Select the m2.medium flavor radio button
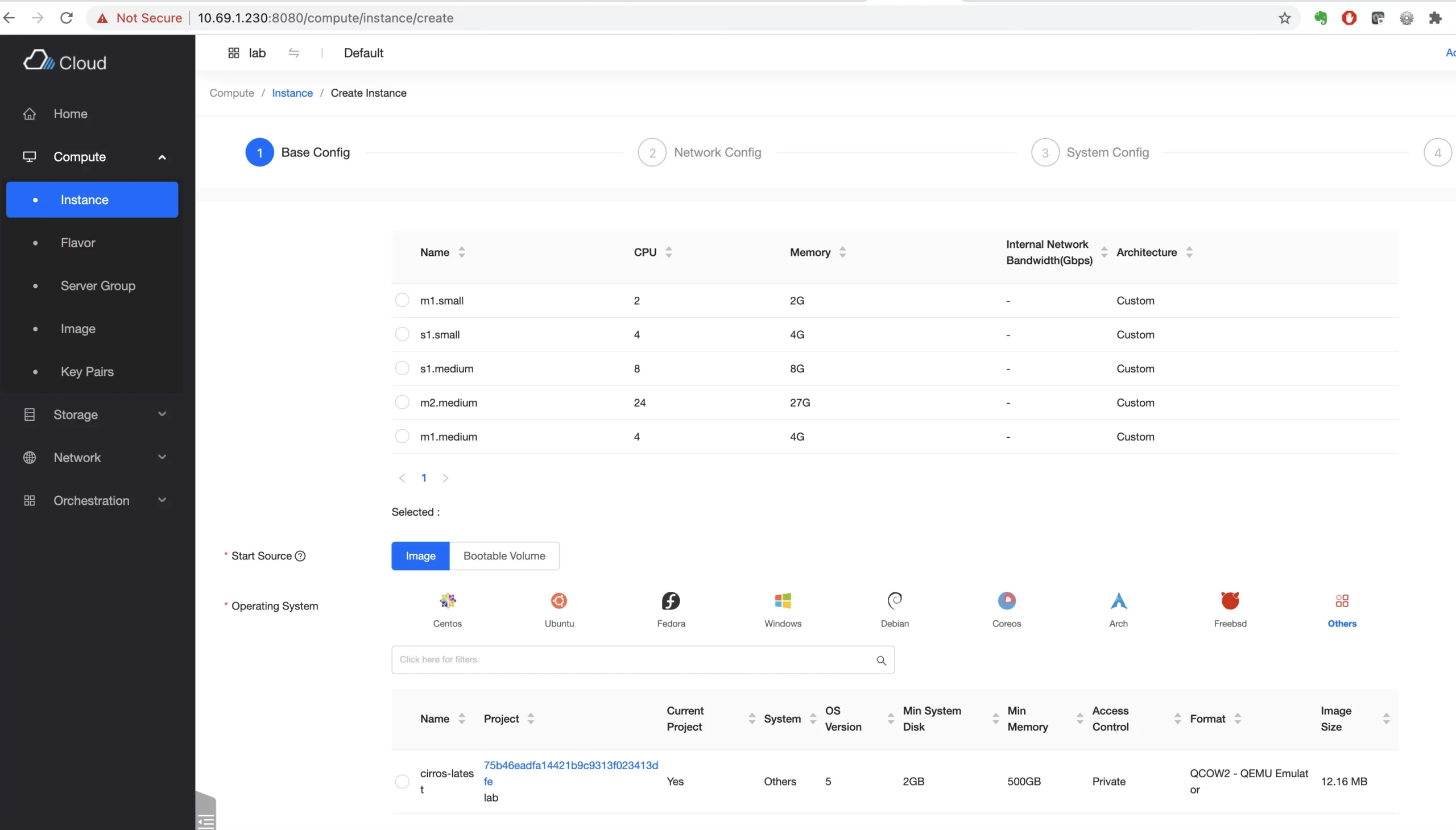 click(x=402, y=402)
